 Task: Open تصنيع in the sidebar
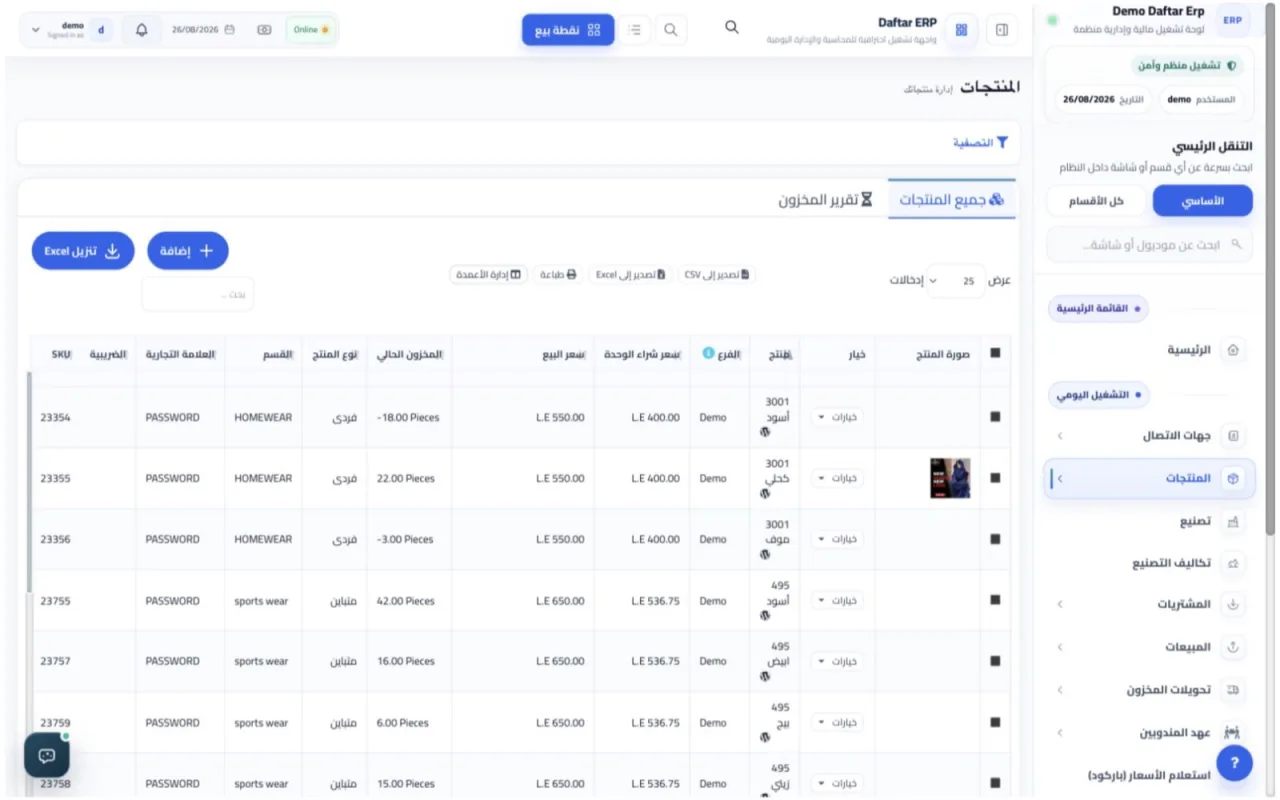pos(1149,522)
